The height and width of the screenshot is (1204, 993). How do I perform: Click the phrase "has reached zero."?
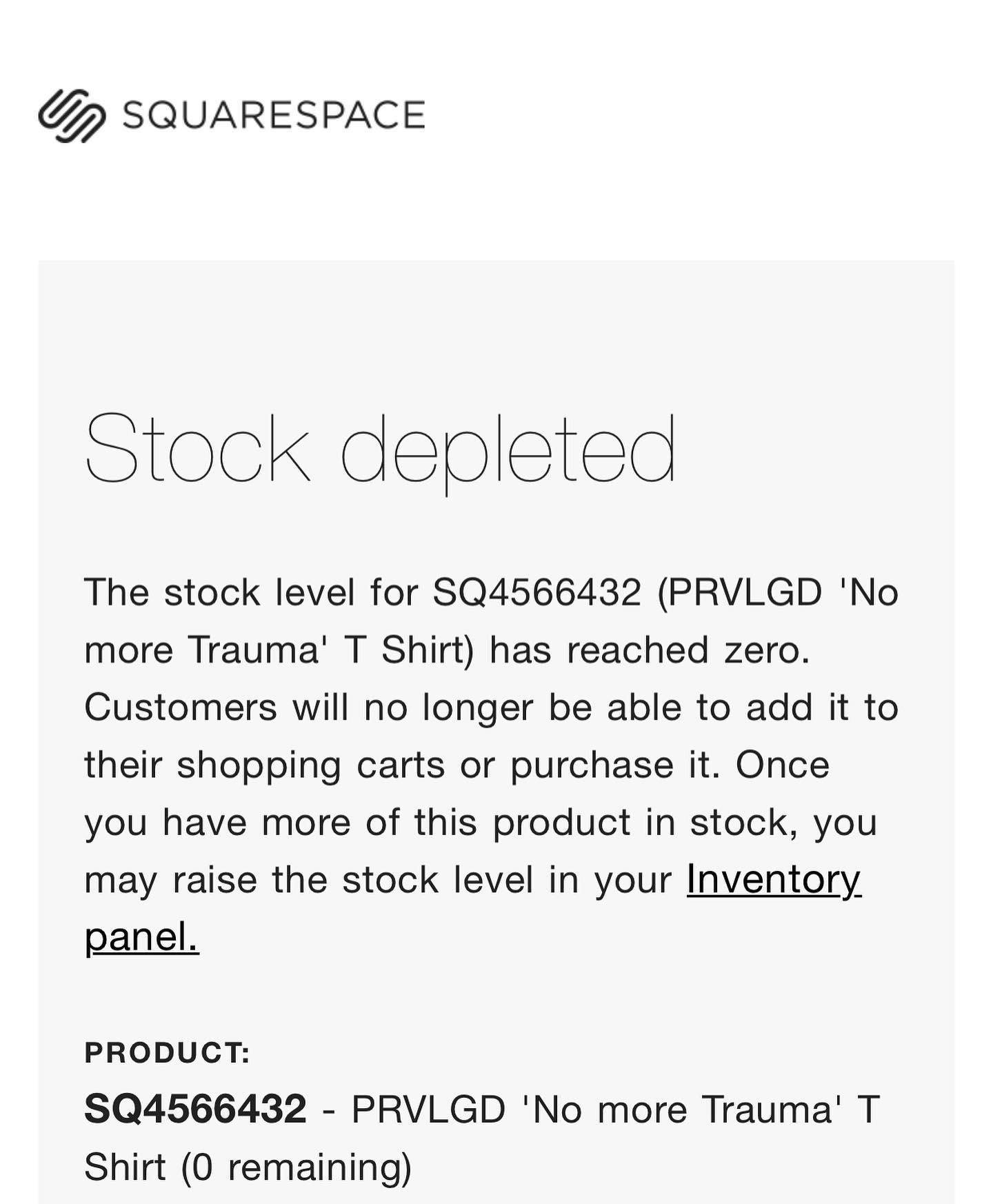pos(650,650)
